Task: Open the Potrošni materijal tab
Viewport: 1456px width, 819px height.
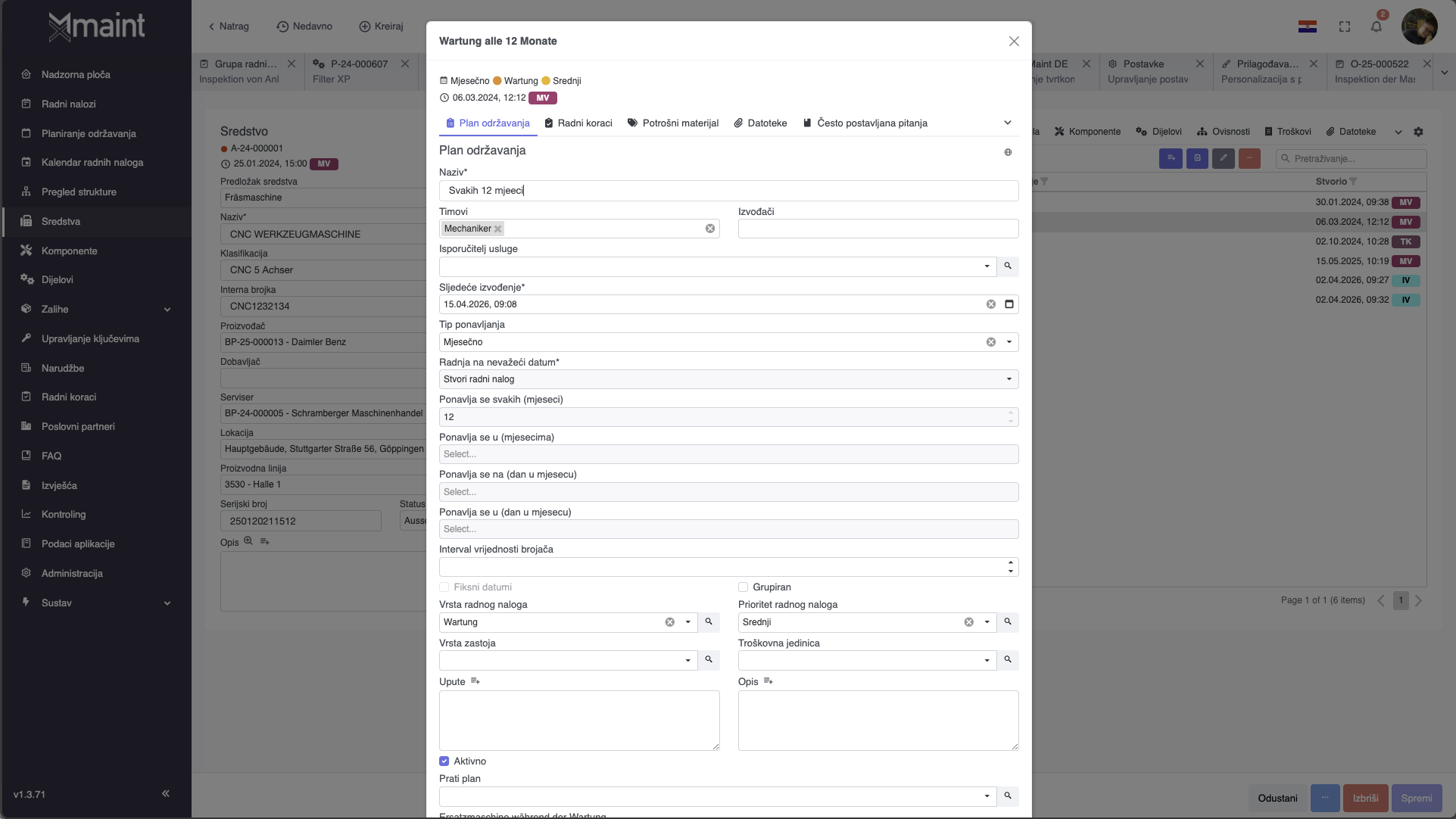Action: click(673, 123)
